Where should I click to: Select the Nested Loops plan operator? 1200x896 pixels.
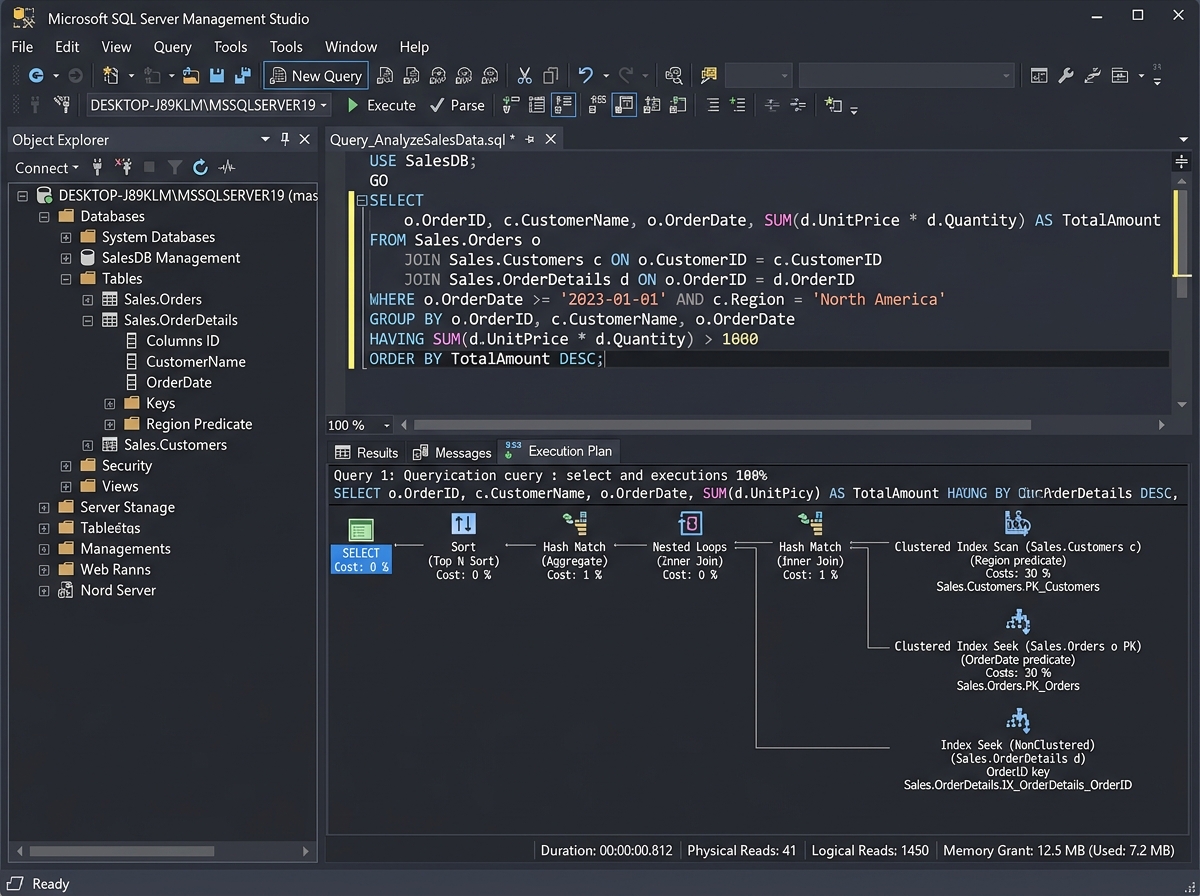click(690, 546)
